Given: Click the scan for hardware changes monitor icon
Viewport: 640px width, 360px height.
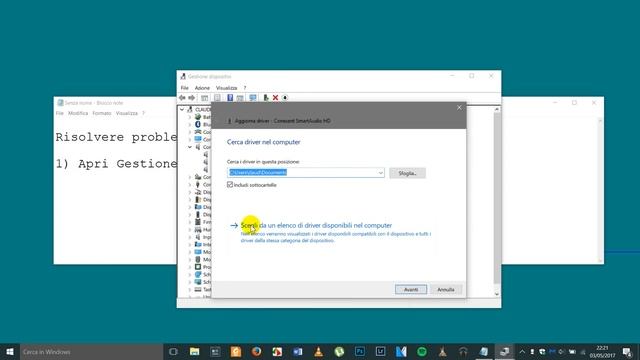Looking at the screenshot, I should 253,98.
